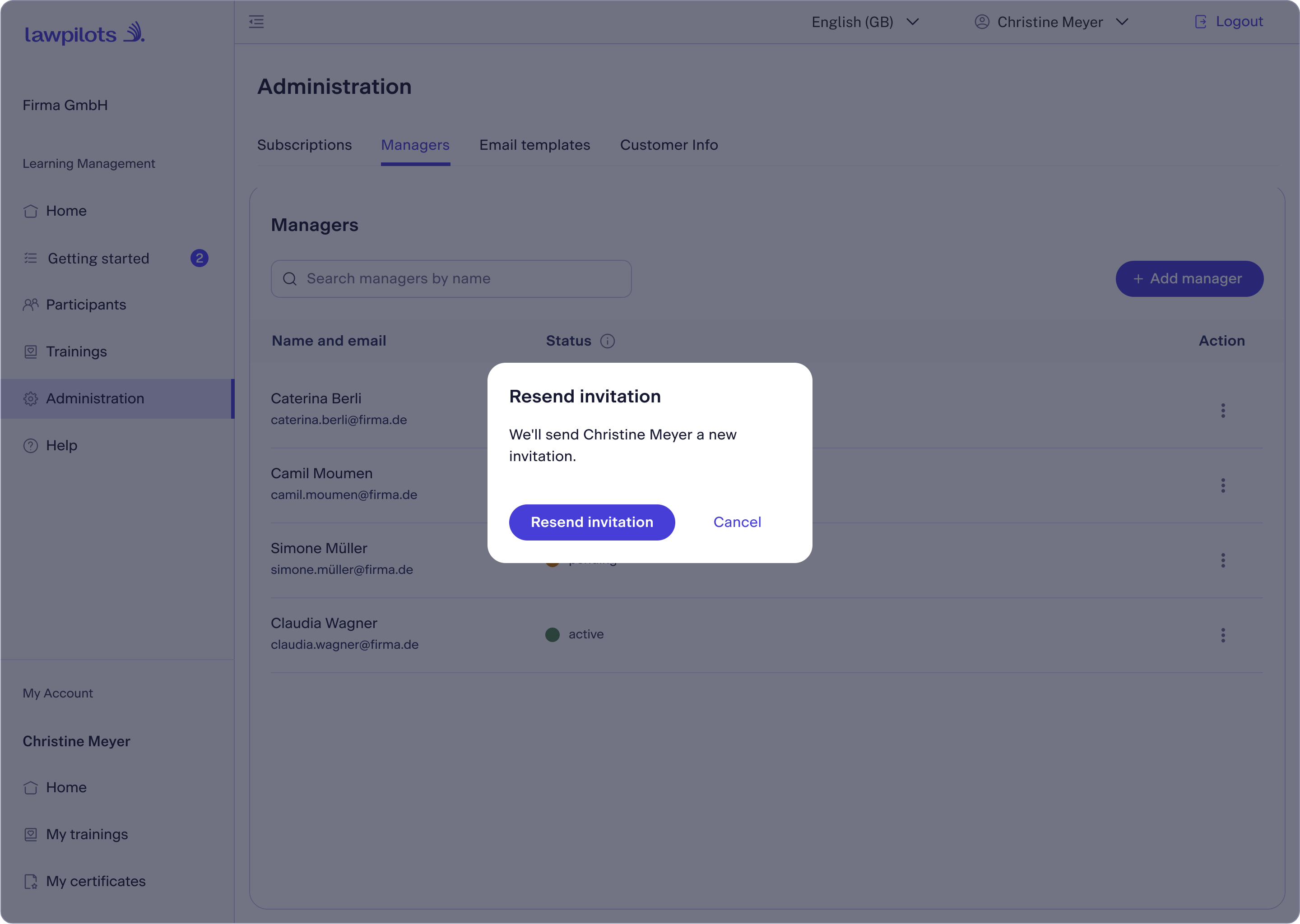
Task: Switch to the Email templates tab
Action: point(534,145)
